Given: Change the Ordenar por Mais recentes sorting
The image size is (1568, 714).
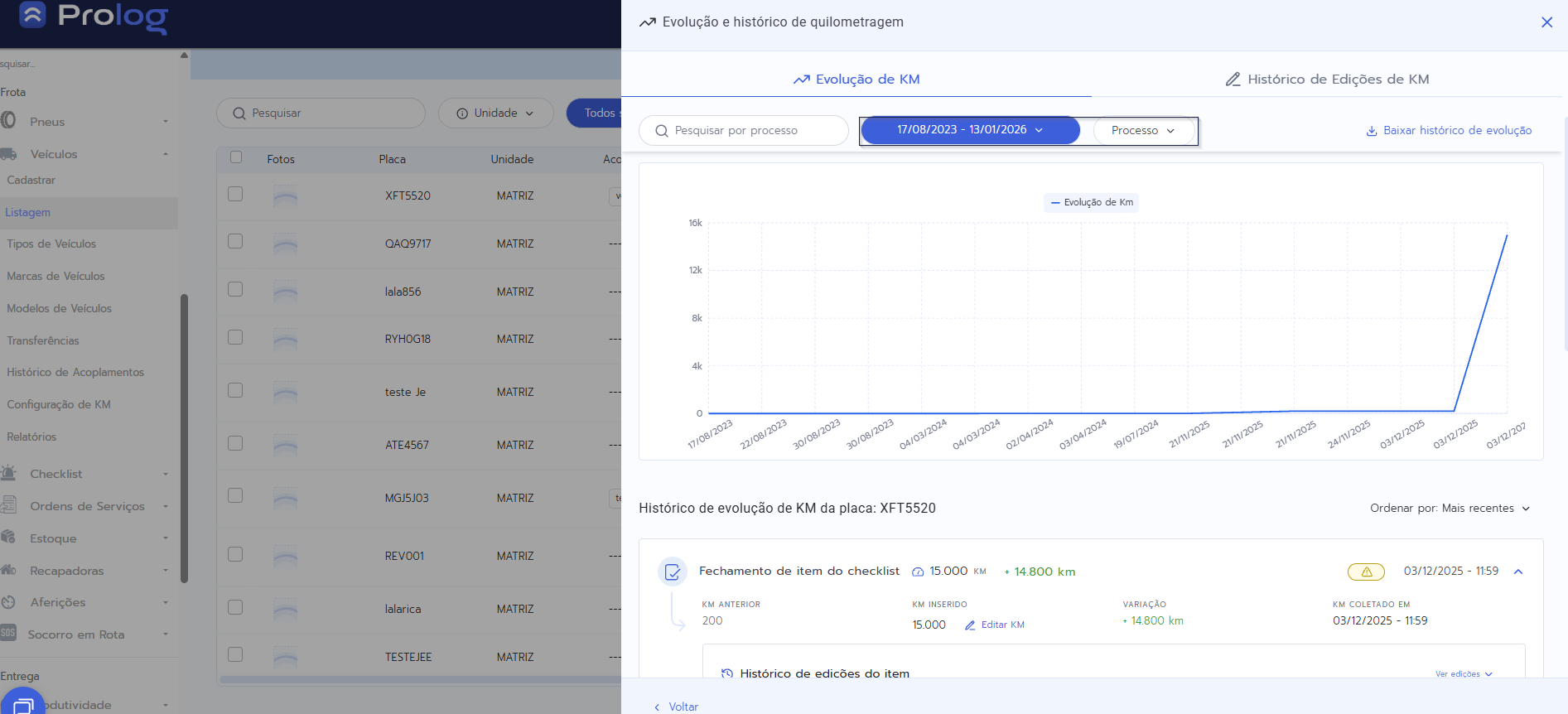Looking at the screenshot, I should pyautogui.click(x=1450, y=509).
